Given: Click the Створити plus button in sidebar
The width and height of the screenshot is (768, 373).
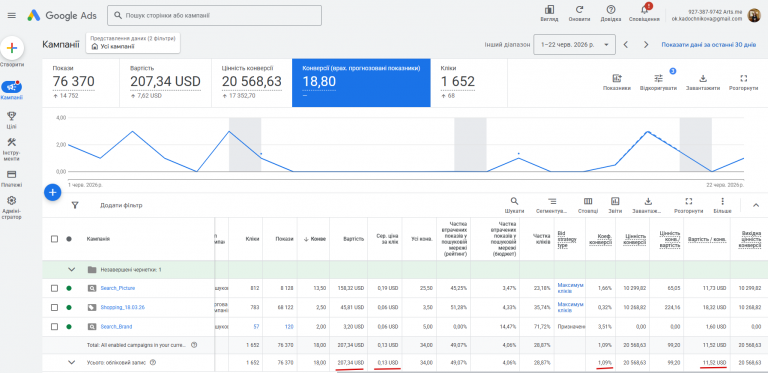Looking at the screenshot, I should (12, 48).
